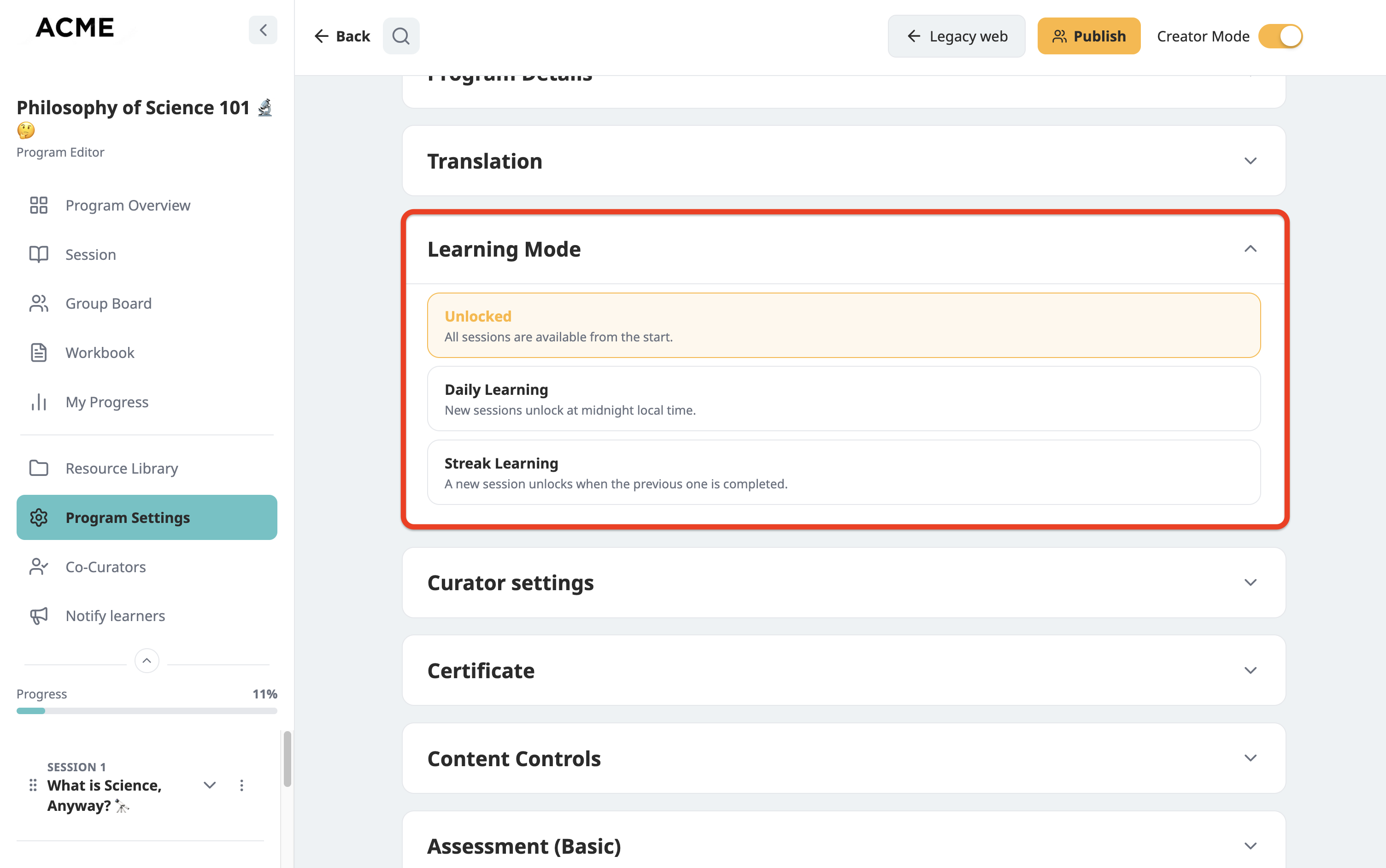This screenshot has height=868, width=1386.
Task: Click the Program Overview grid icon
Action: coord(38,205)
